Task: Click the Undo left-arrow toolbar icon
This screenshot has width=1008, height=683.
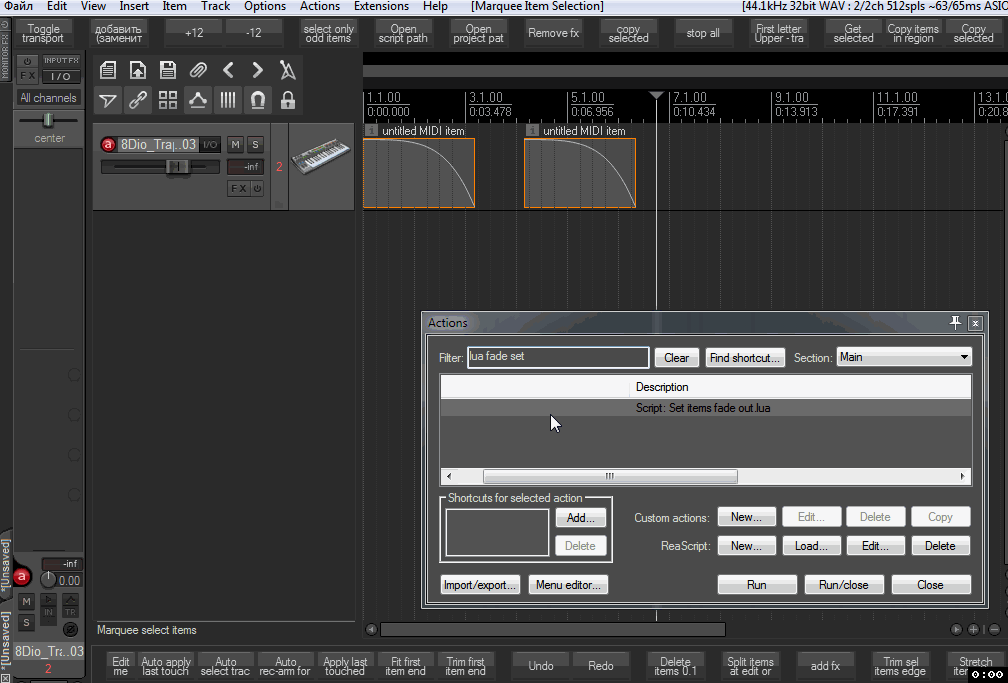Action: click(x=228, y=70)
